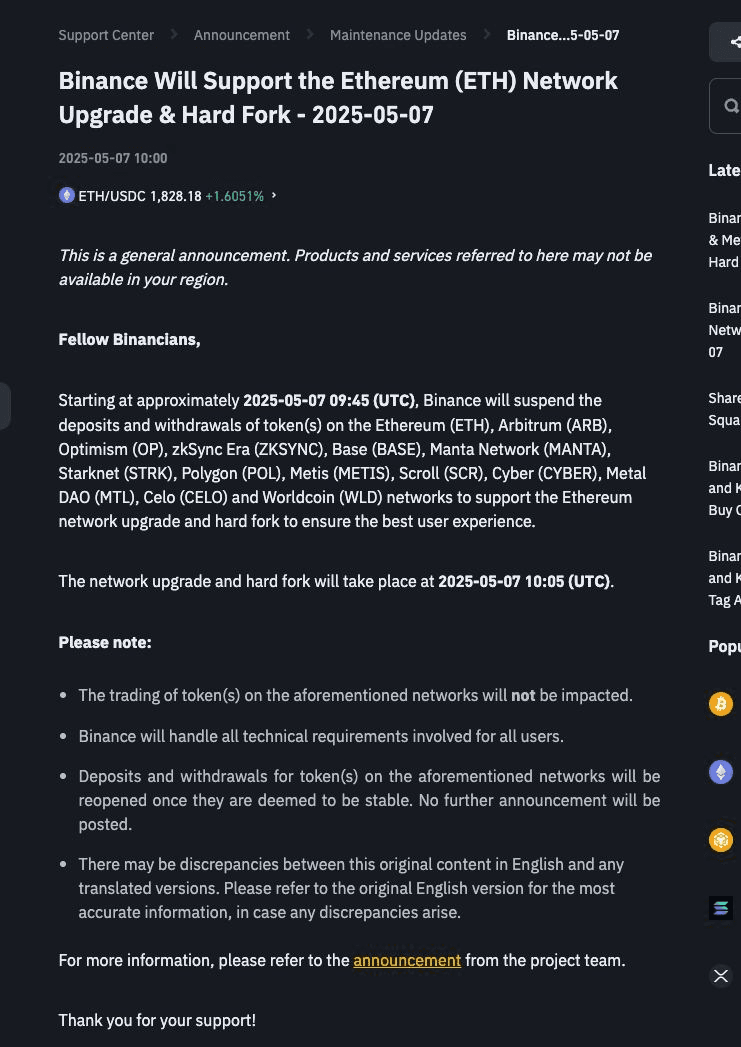Click the article title heading
This screenshot has height=1047, width=741.
point(338,97)
